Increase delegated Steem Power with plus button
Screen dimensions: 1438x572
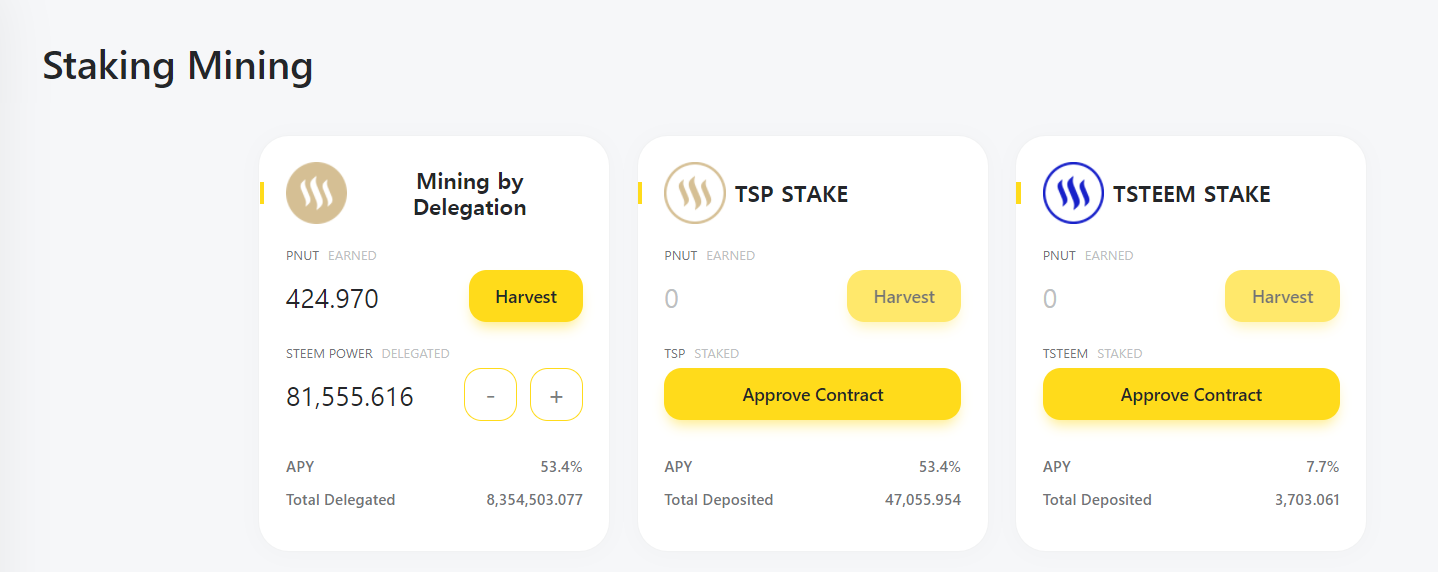[x=556, y=395]
